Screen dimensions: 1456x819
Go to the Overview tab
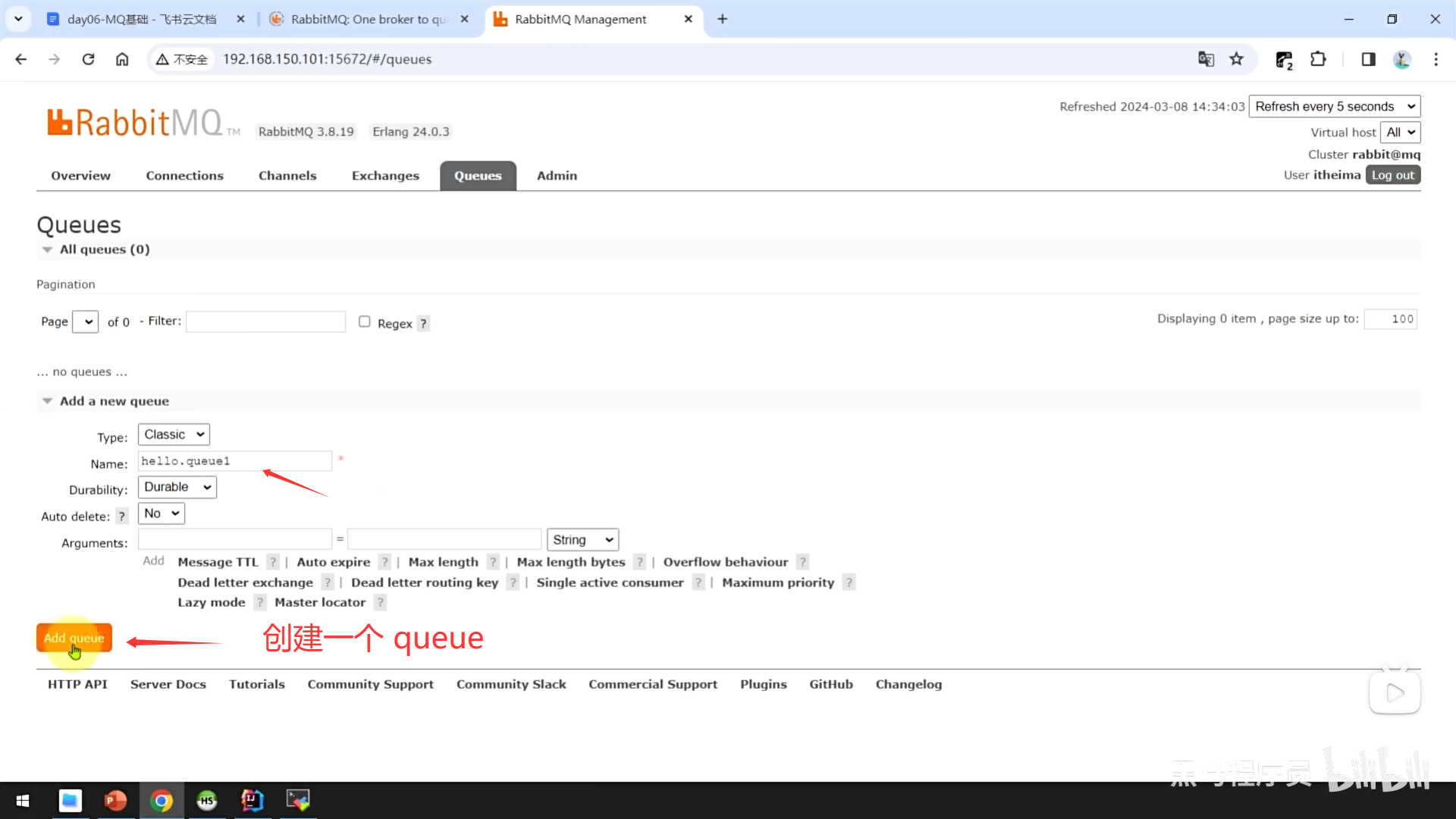pyautogui.click(x=80, y=176)
